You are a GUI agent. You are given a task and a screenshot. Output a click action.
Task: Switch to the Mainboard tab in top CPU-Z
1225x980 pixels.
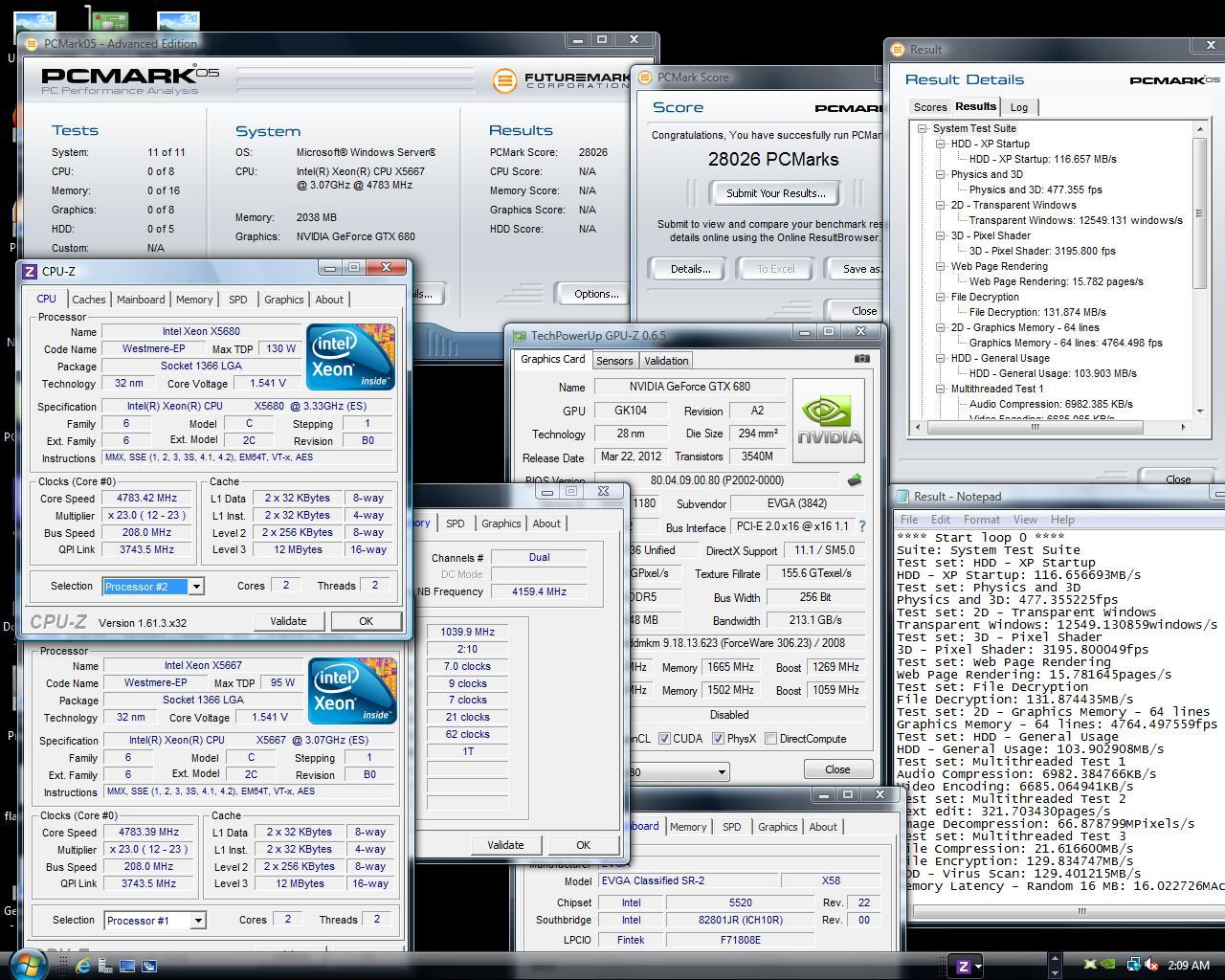click(x=141, y=300)
